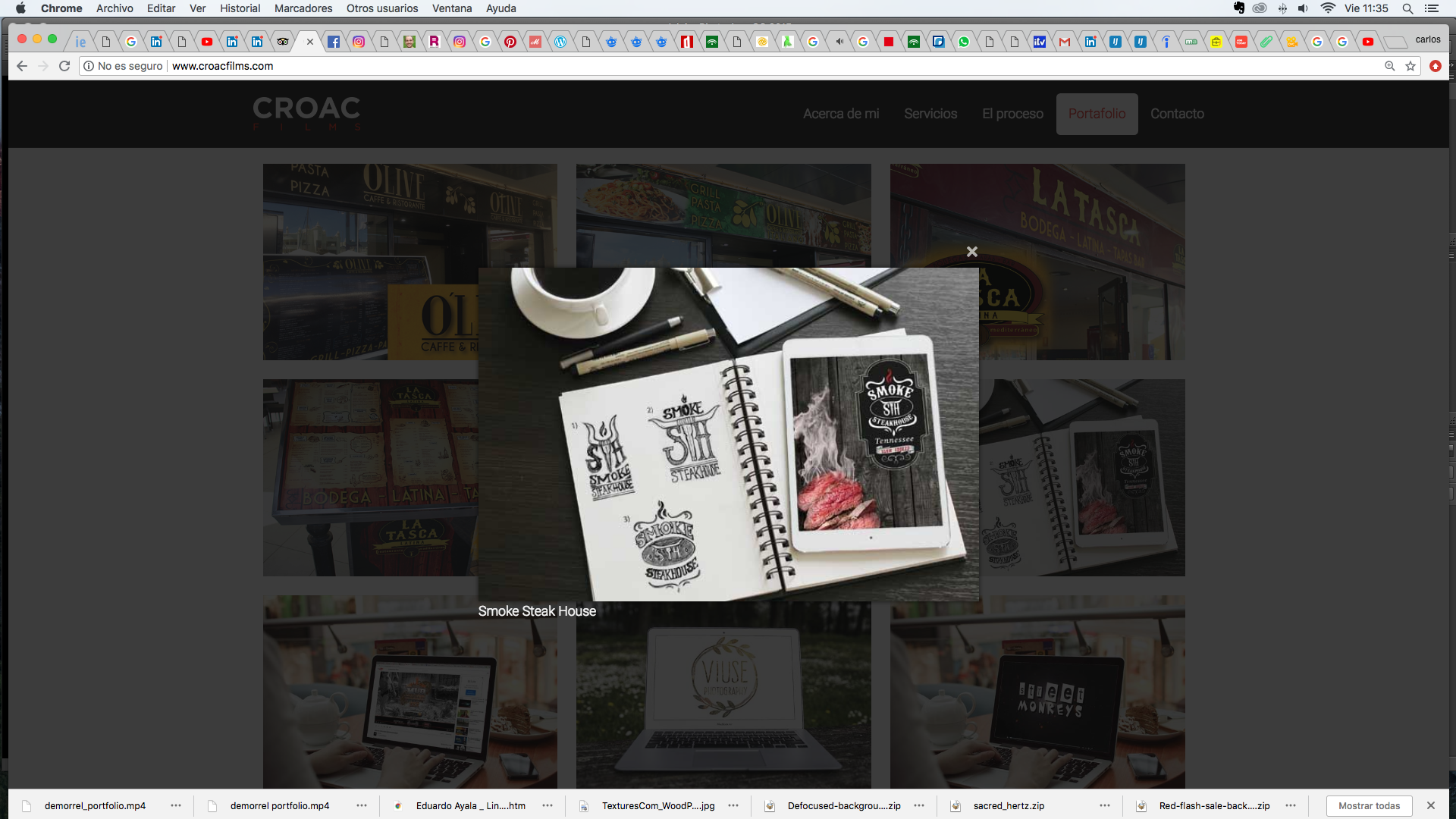Switch to the WhatsApp tab
1456x819 pixels.
[964, 42]
